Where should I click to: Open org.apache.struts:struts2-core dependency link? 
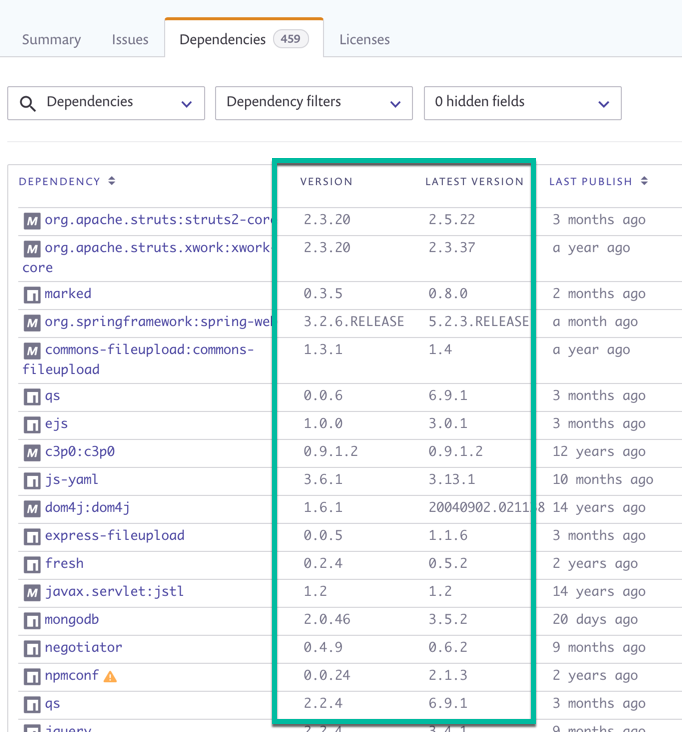click(159, 219)
